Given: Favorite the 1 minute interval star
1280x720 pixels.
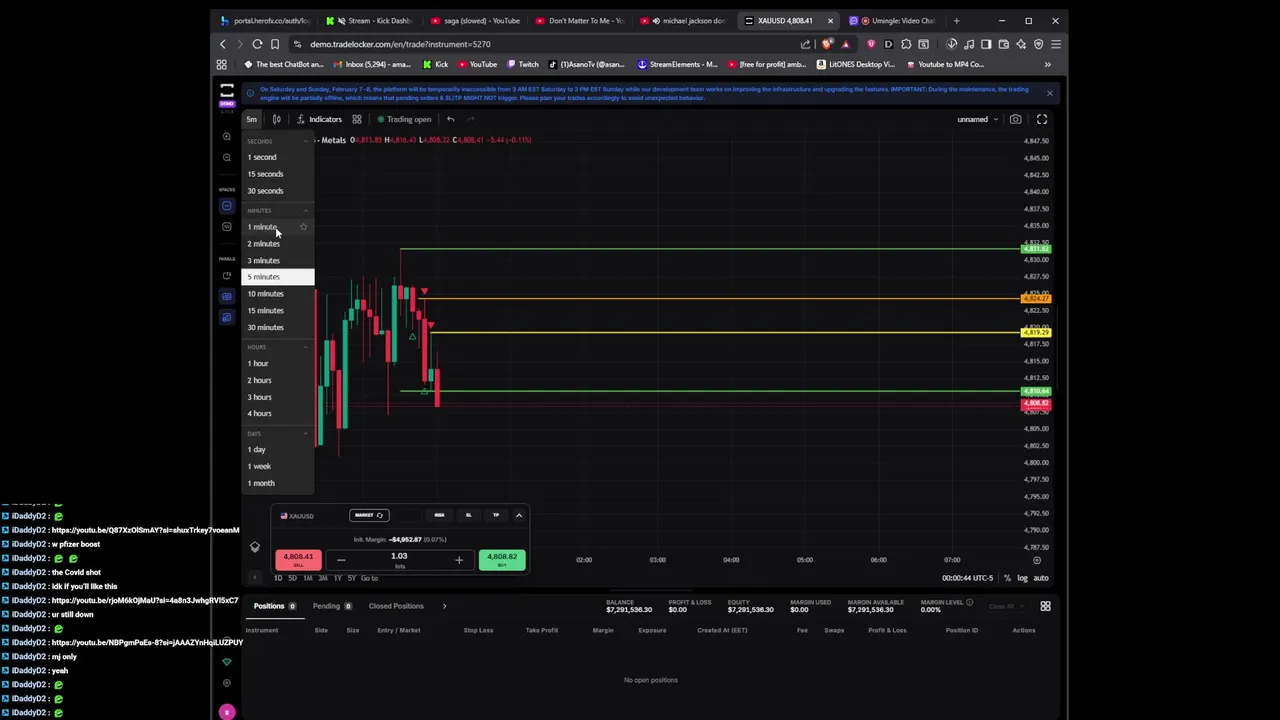Looking at the screenshot, I should click(303, 227).
